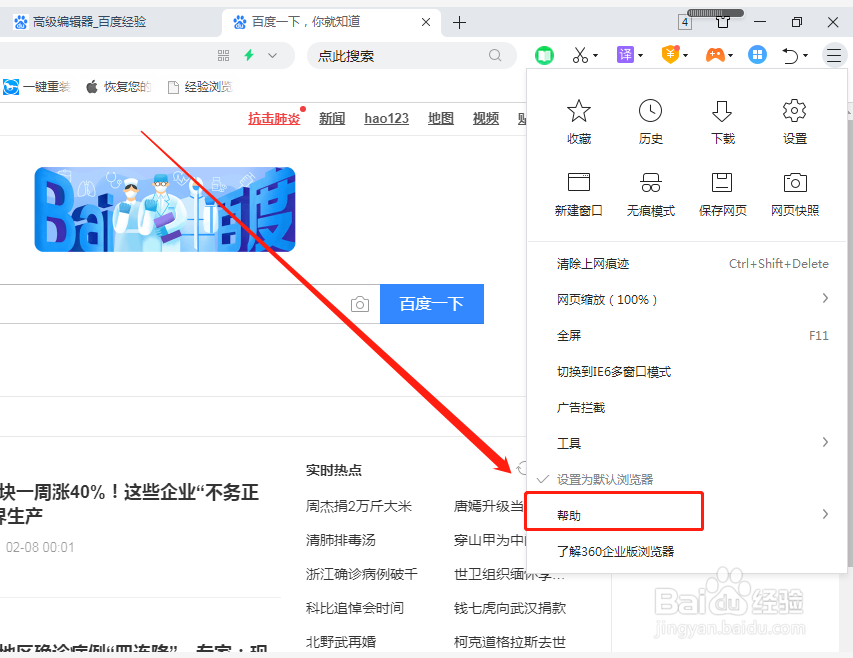The height and width of the screenshot is (658, 853).
Task: Open bookmark 恢复您的
Action: [119, 87]
